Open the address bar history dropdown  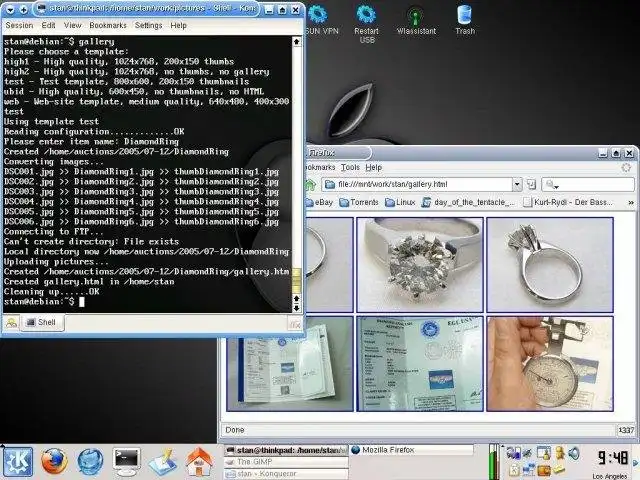click(x=517, y=184)
